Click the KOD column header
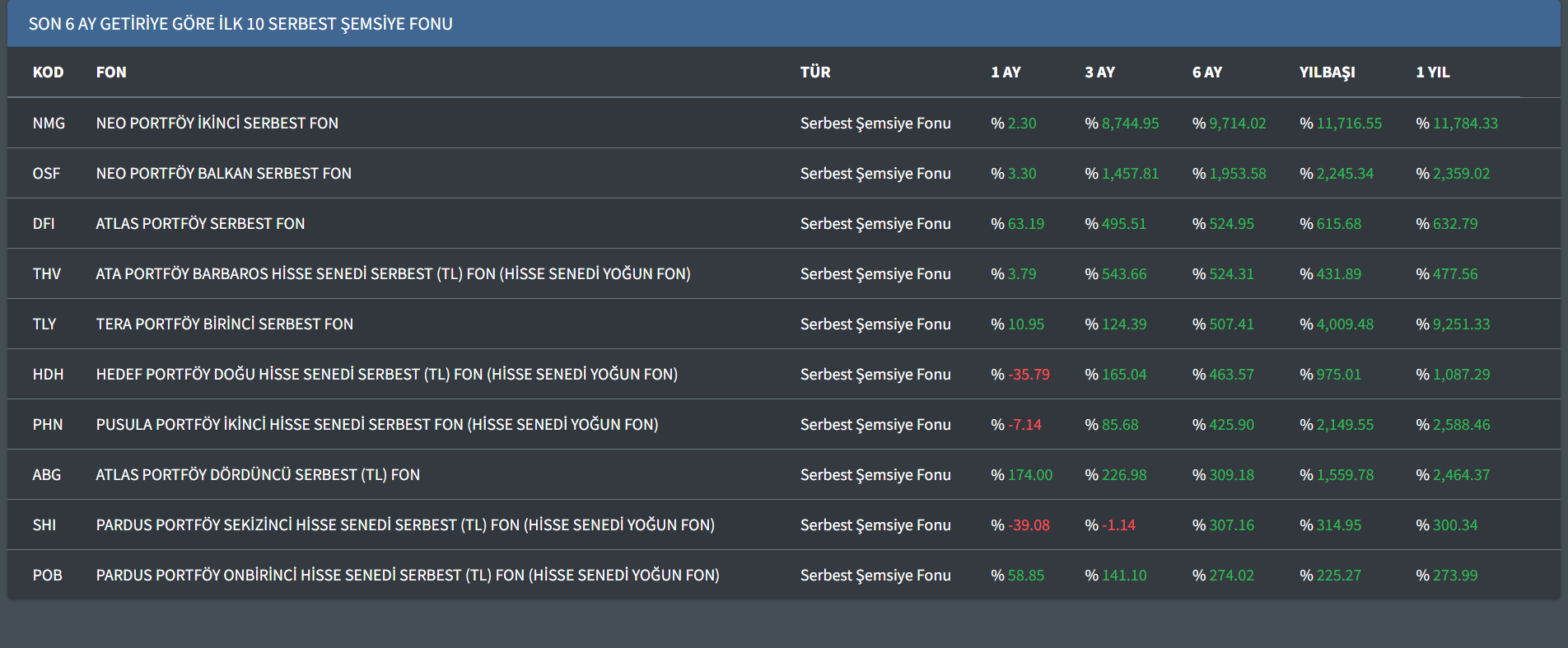 coord(48,72)
